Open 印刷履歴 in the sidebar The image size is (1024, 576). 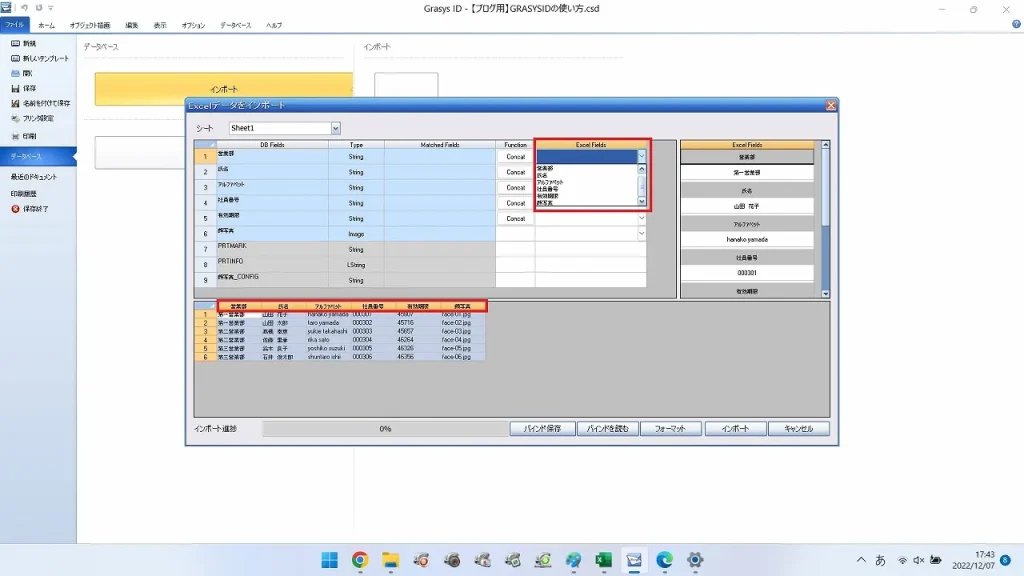coord(24,194)
